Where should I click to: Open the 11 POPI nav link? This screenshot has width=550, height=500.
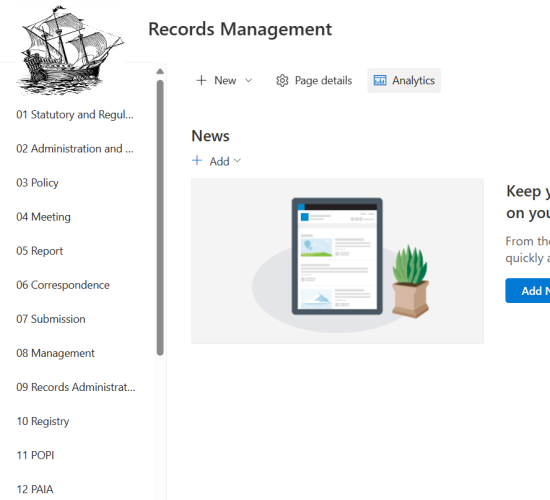(35, 455)
